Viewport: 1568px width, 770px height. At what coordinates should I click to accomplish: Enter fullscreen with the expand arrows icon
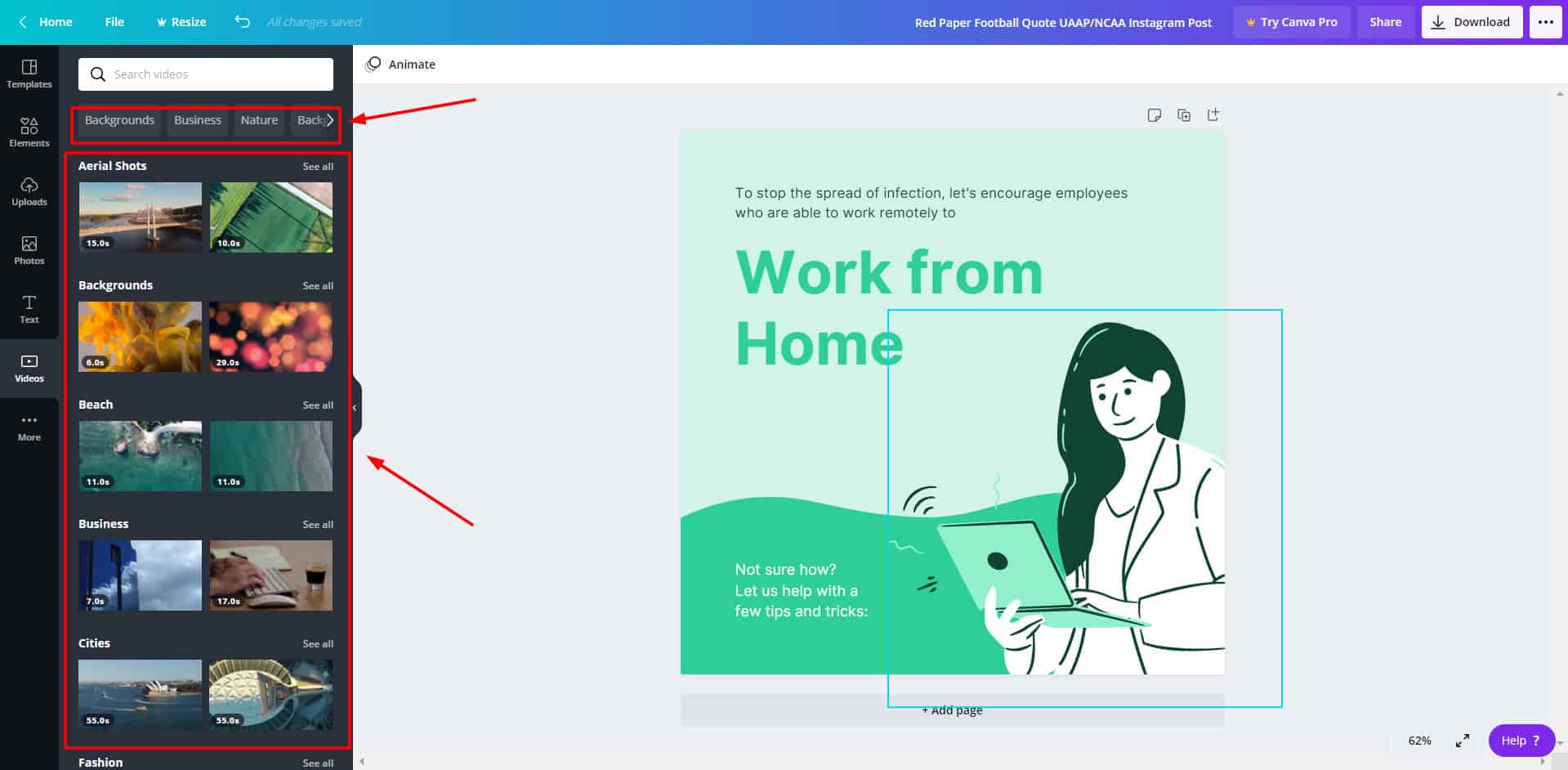pyautogui.click(x=1463, y=741)
